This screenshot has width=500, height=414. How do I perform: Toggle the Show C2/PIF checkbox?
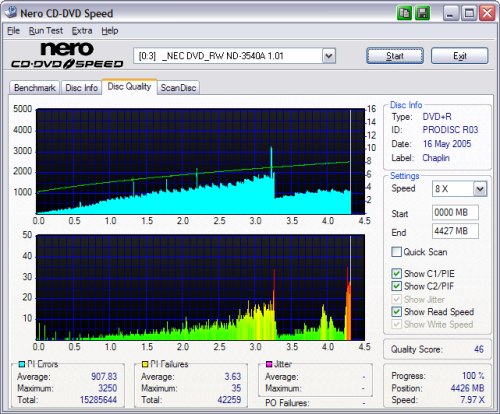click(x=396, y=286)
